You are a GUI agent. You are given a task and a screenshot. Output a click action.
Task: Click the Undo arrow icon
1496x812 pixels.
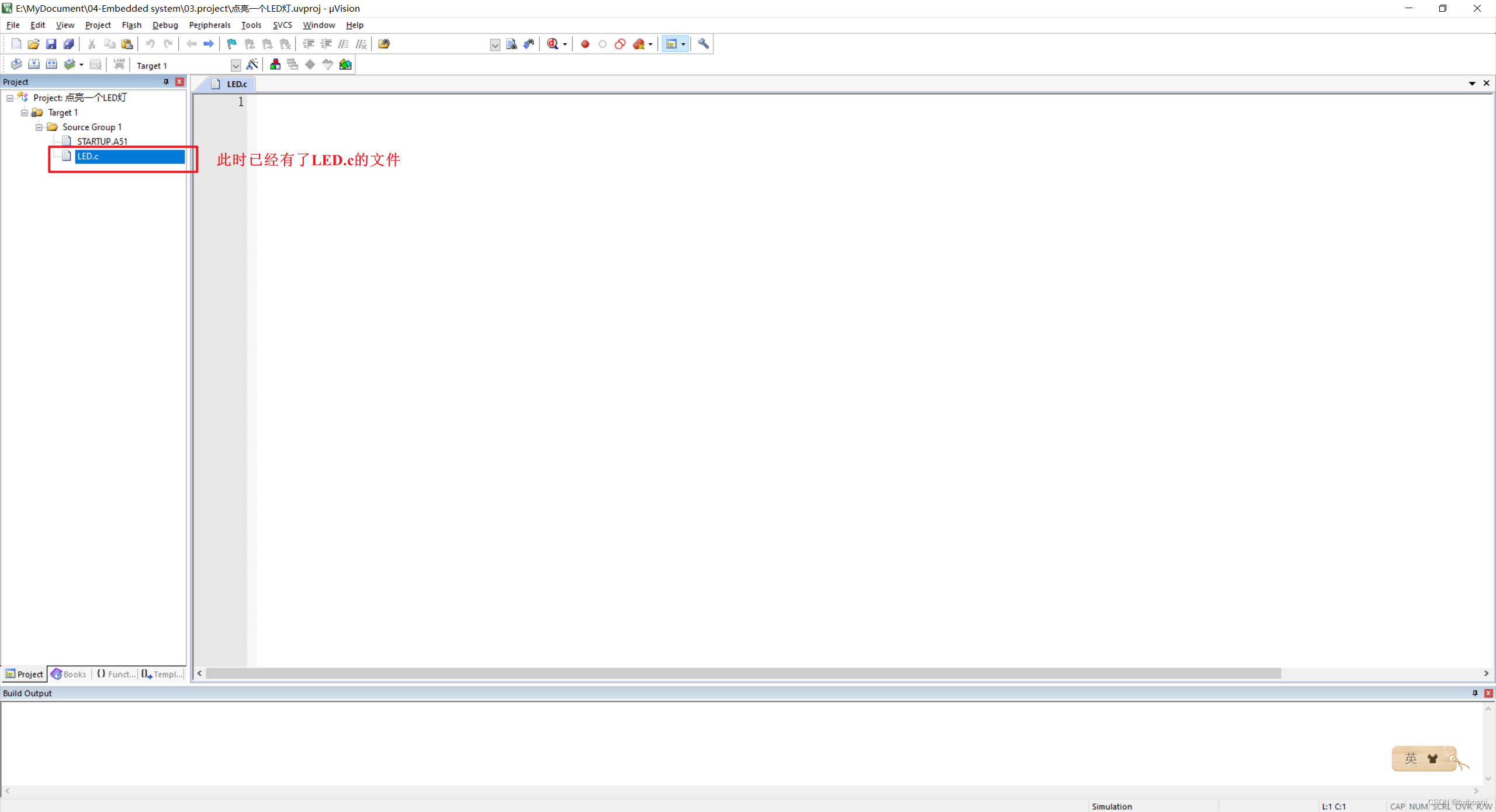pos(150,44)
